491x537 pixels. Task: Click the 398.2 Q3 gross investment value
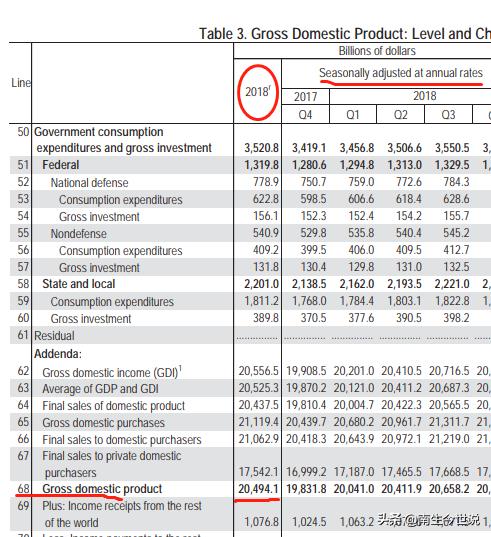pyautogui.click(x=456, y=318)
